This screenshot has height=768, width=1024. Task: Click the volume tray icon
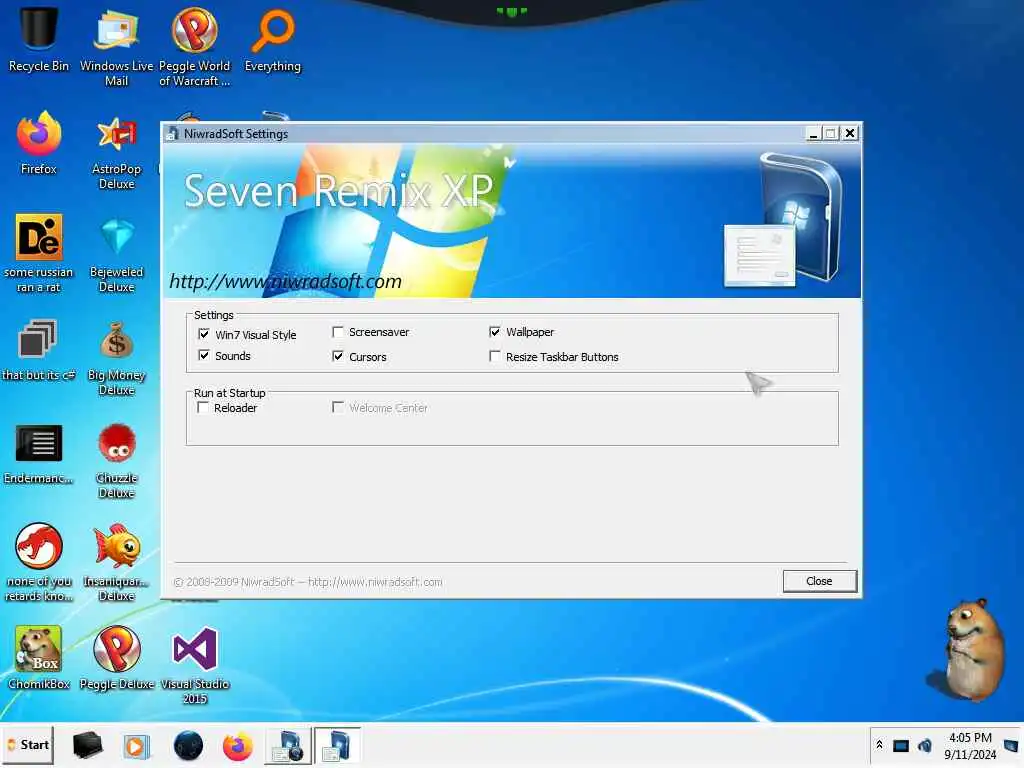(x=925, y=746)
